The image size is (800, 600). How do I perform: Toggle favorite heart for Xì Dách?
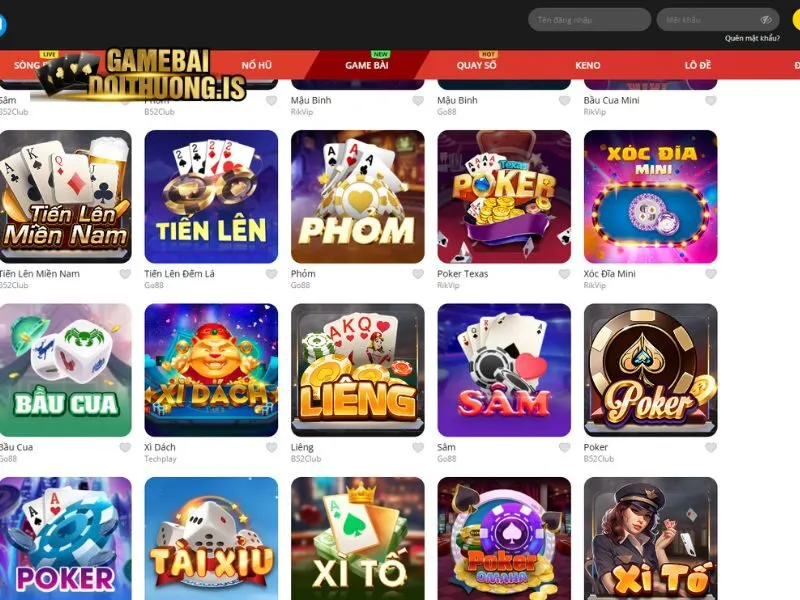tap(271, 447)
